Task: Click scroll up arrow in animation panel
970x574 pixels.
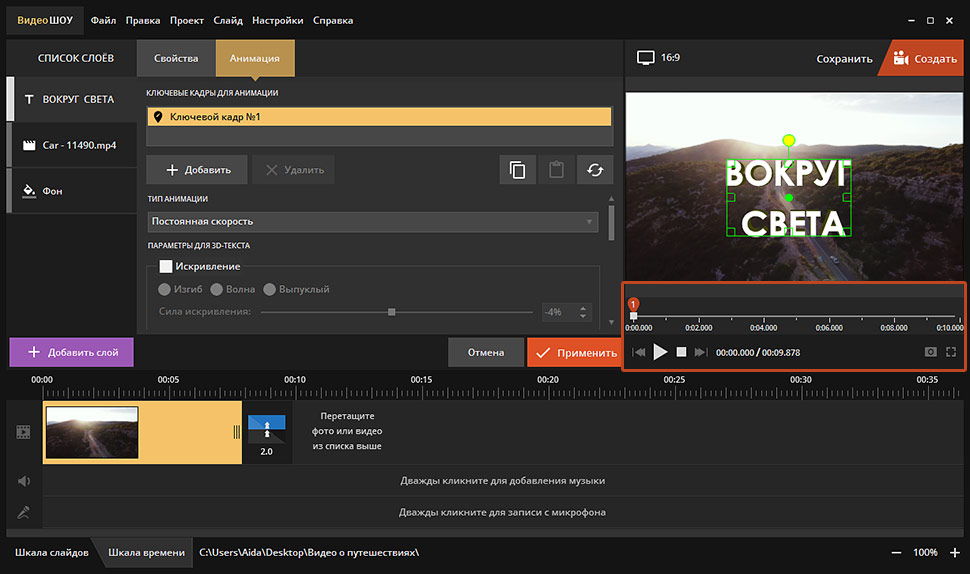Action: pos(611,199)
